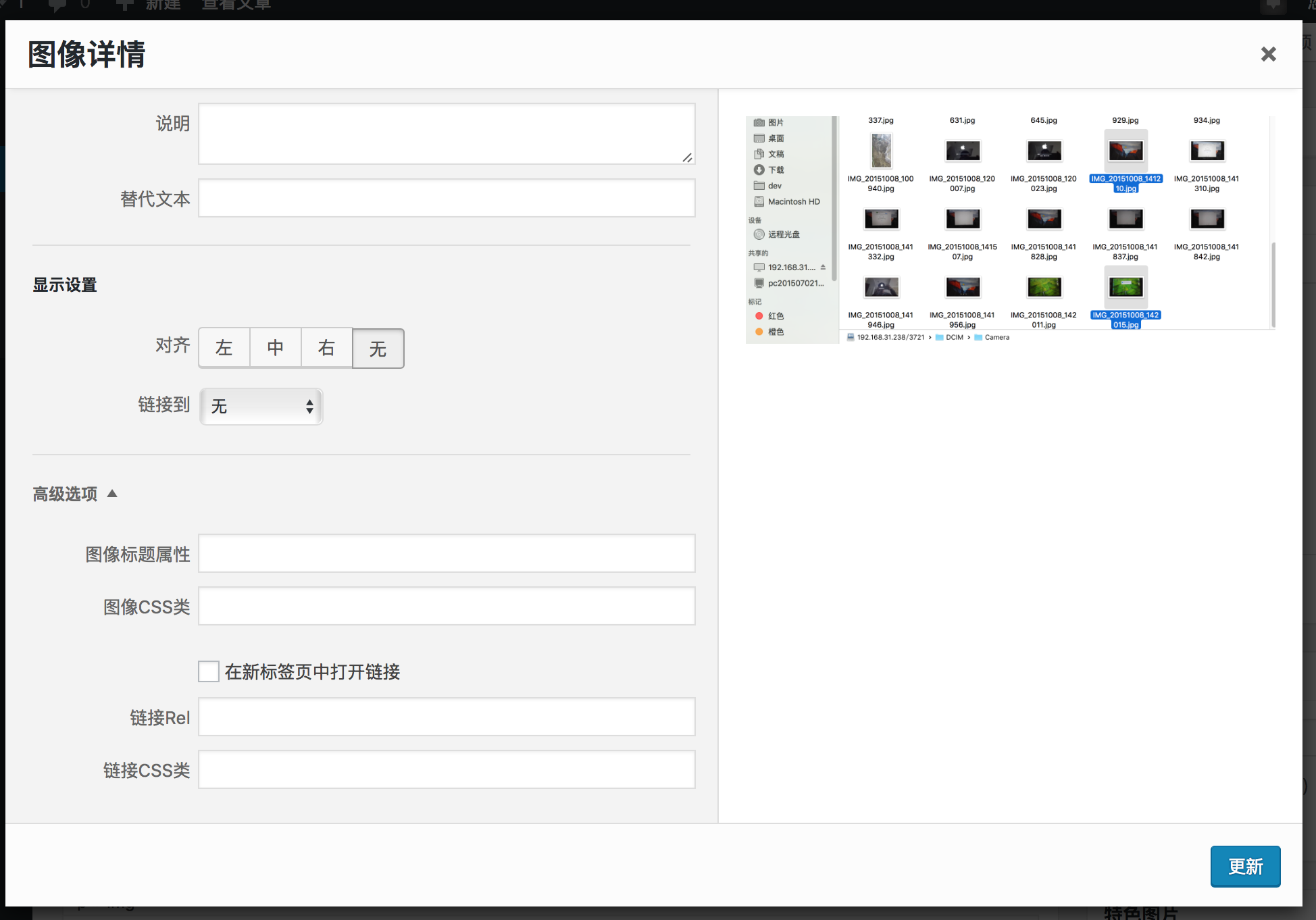This screenshot has height=920, width=1316.
Task: Click the 更新 update button
Action: click(1244, 866)
